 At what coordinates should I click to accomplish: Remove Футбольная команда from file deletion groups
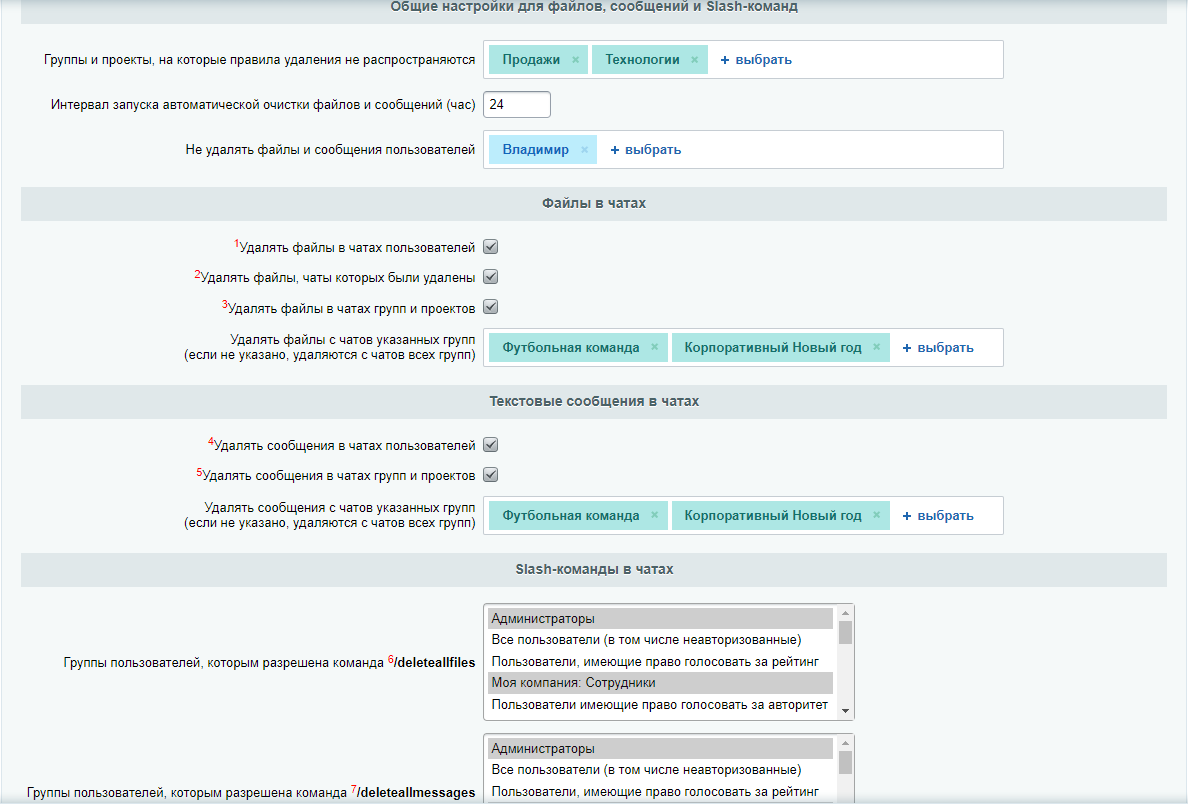pyautogui.click(x=655, y=348)
